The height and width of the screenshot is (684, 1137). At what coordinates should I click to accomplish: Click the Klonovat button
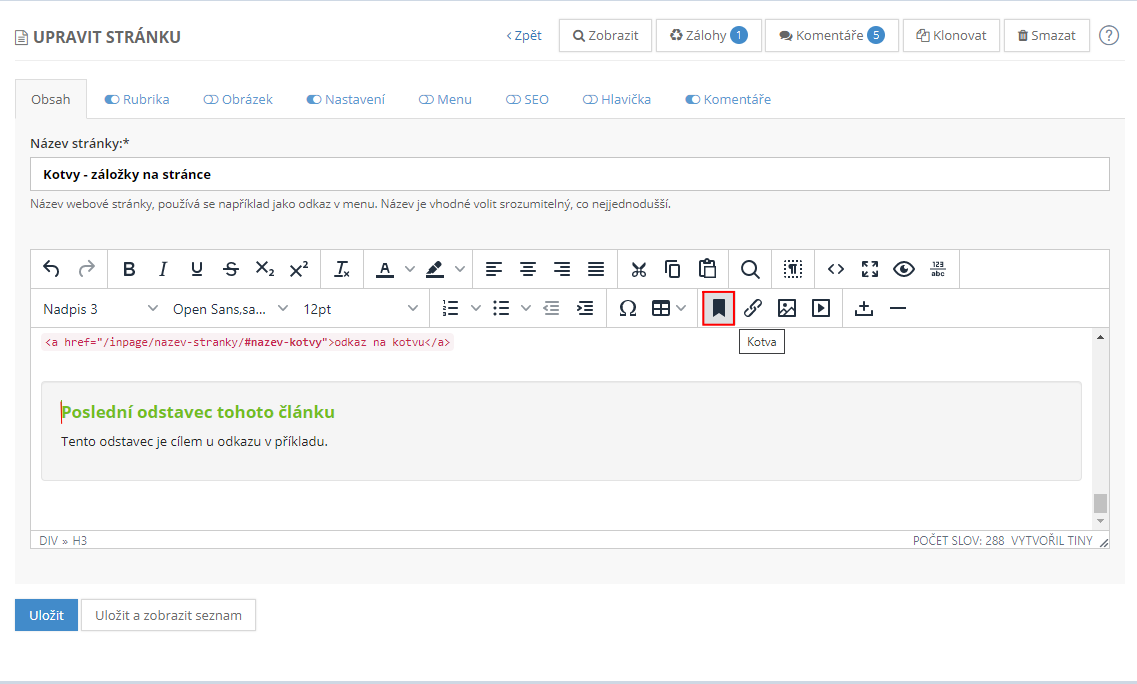point(951,35)
